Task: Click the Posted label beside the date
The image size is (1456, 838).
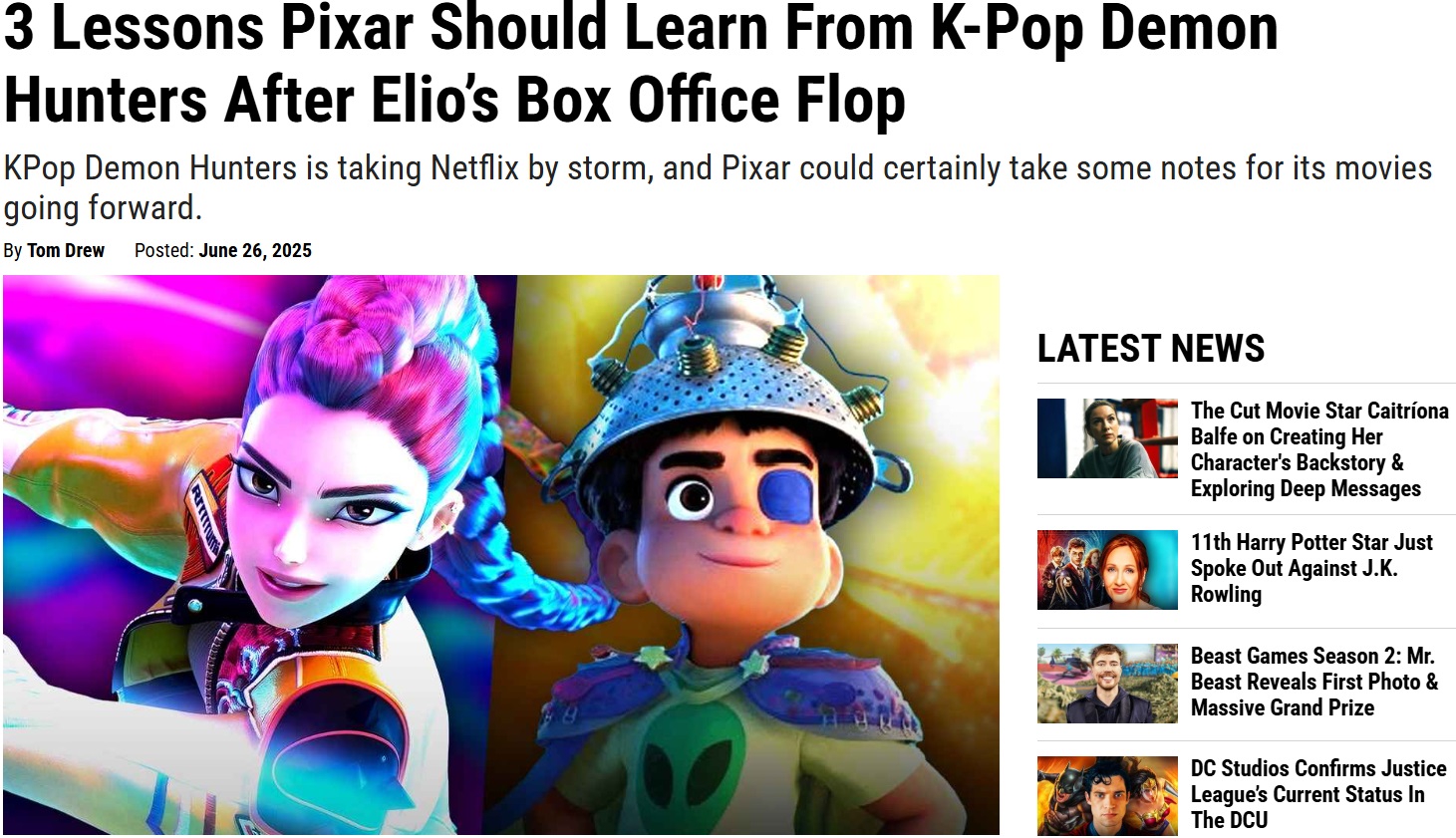Action: tap(164, 250)
